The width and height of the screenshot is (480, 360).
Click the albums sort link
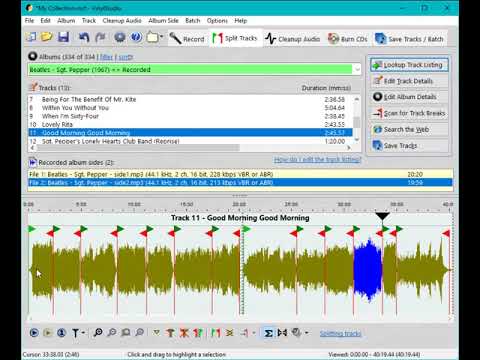[x=126, y=57]
